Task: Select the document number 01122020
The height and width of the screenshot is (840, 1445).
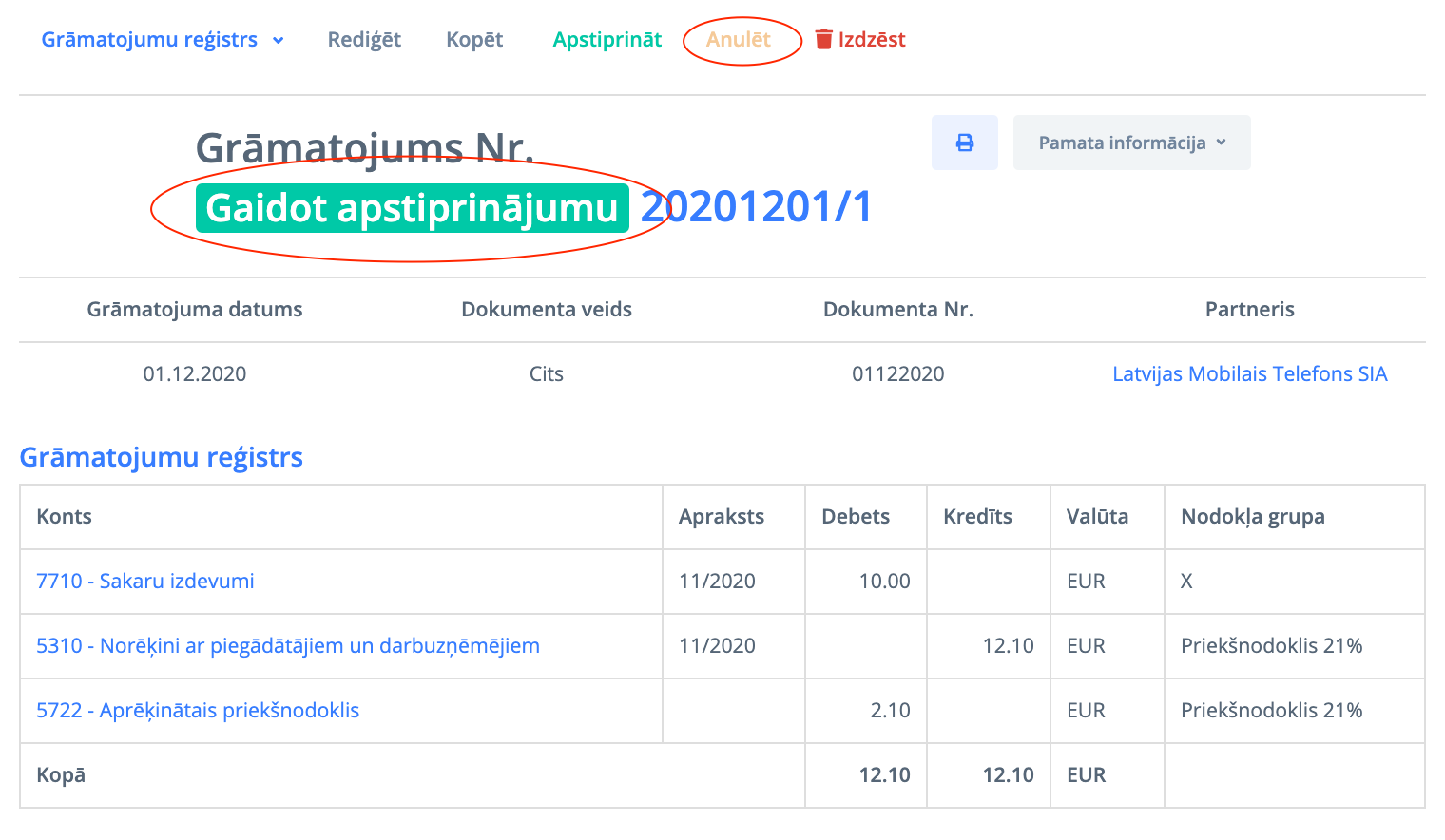Action: point(898,373)
